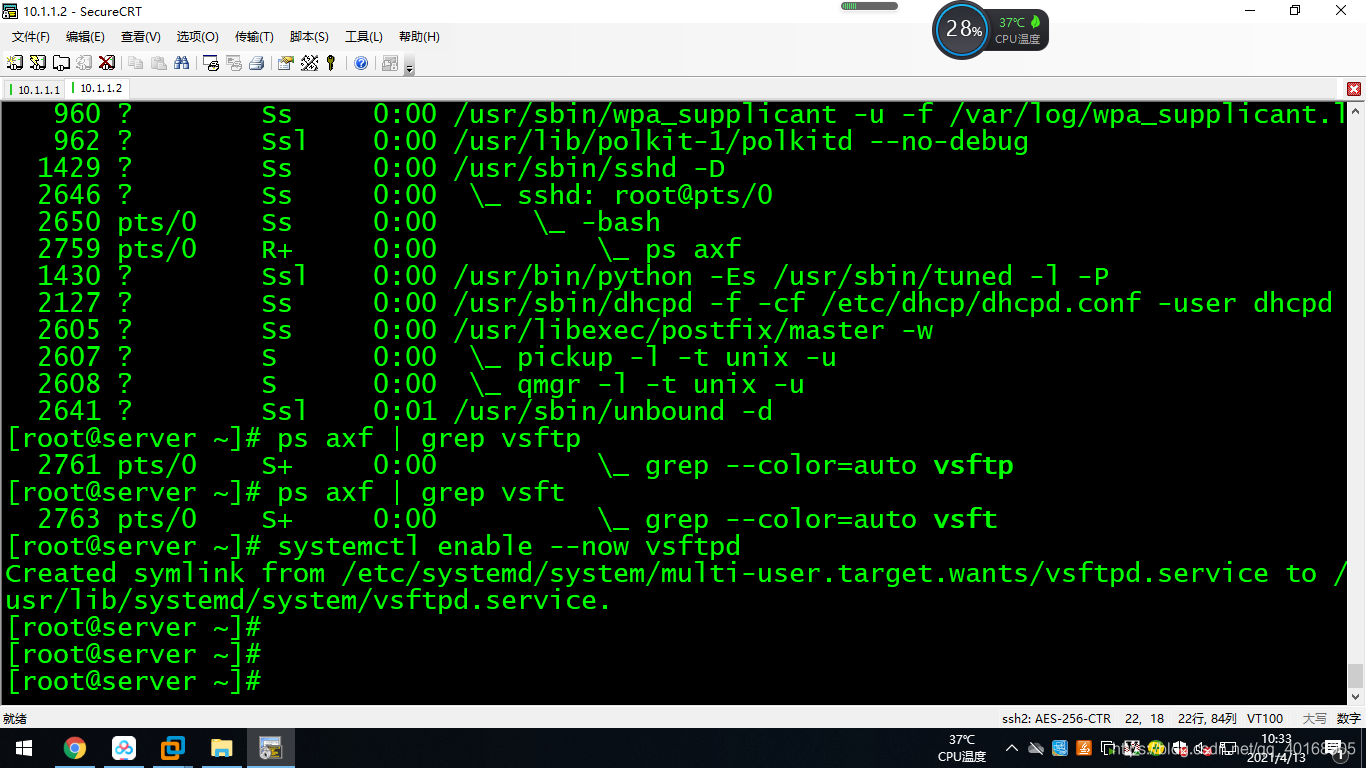1366x768 pixels.
Task: Click the 'ps axf | grep vsftp' command
Action: pos(429,438)
